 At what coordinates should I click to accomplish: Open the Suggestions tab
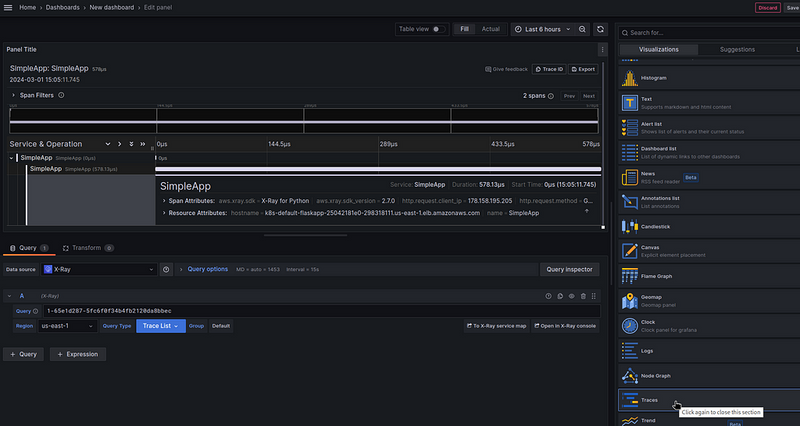point(737,49)
